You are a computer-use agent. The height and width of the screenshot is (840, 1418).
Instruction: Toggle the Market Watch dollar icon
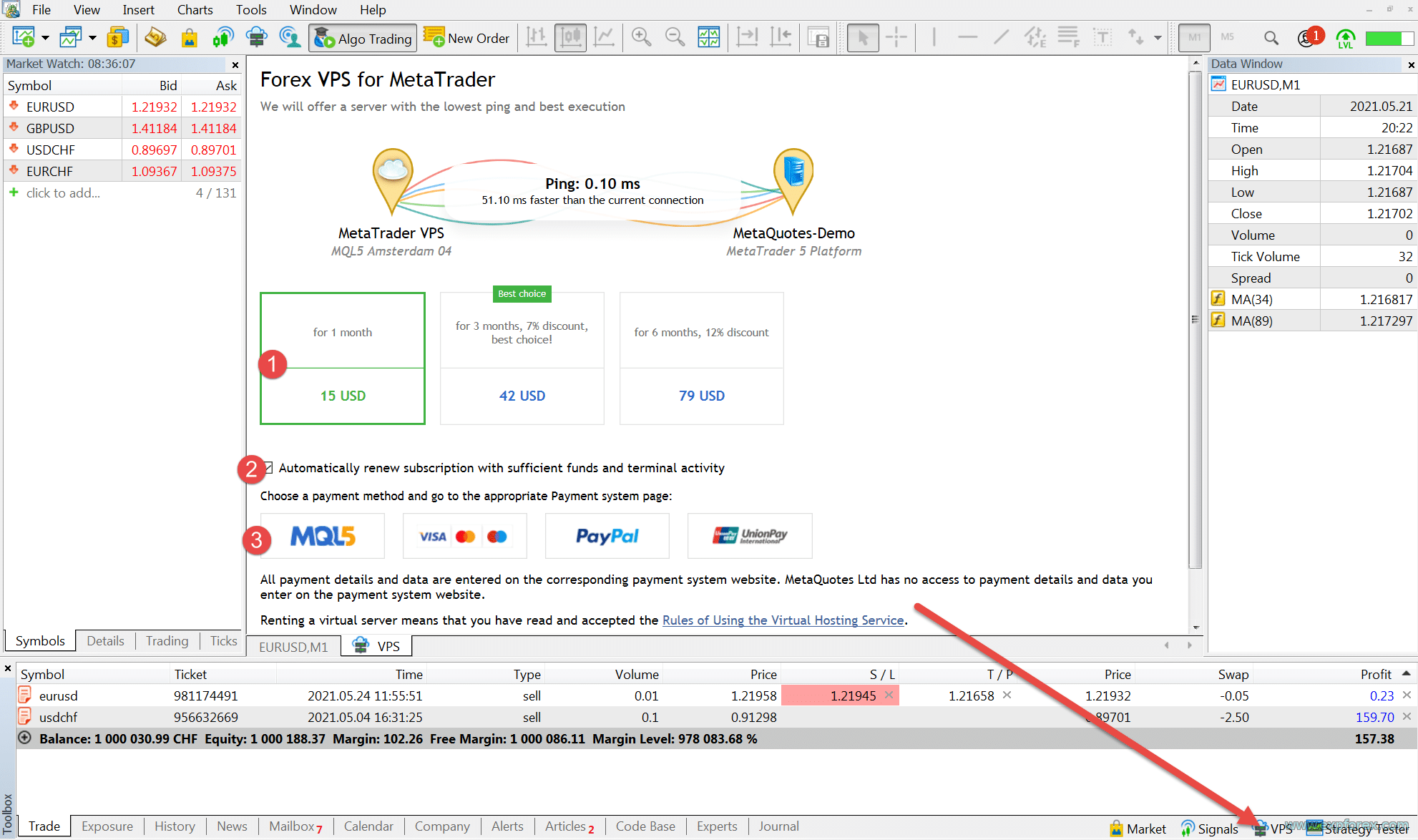click(x=117, y=37)
